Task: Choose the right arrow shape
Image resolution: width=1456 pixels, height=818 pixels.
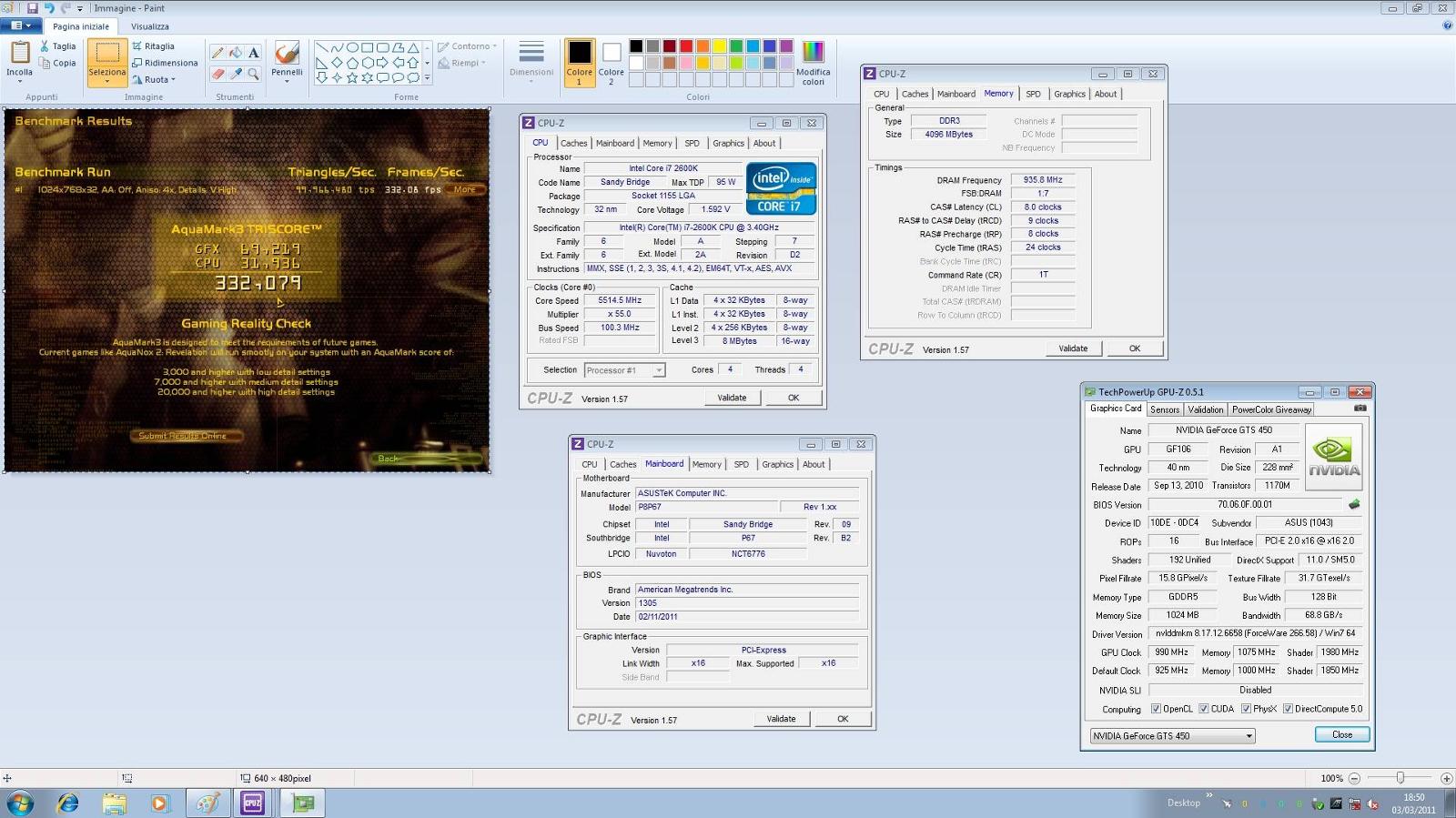Action: coord(382,63)
